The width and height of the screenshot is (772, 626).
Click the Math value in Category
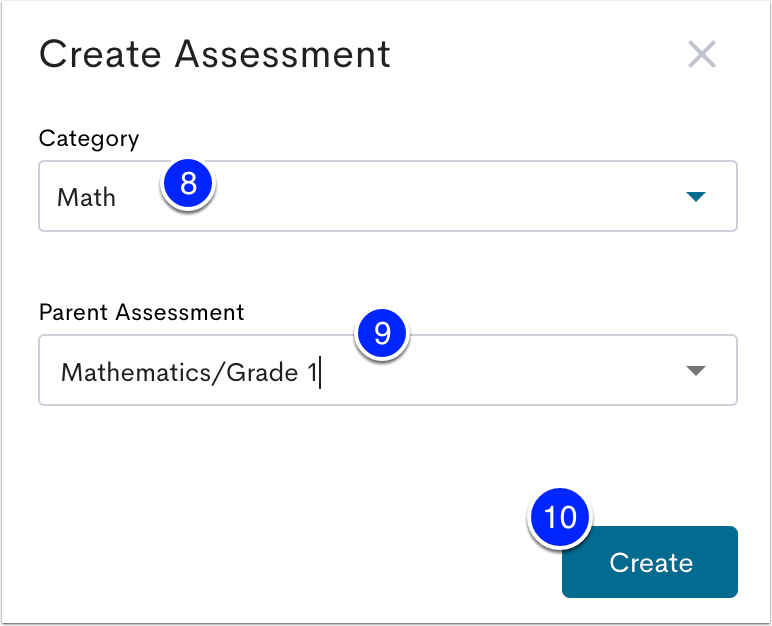click(87, 198)
